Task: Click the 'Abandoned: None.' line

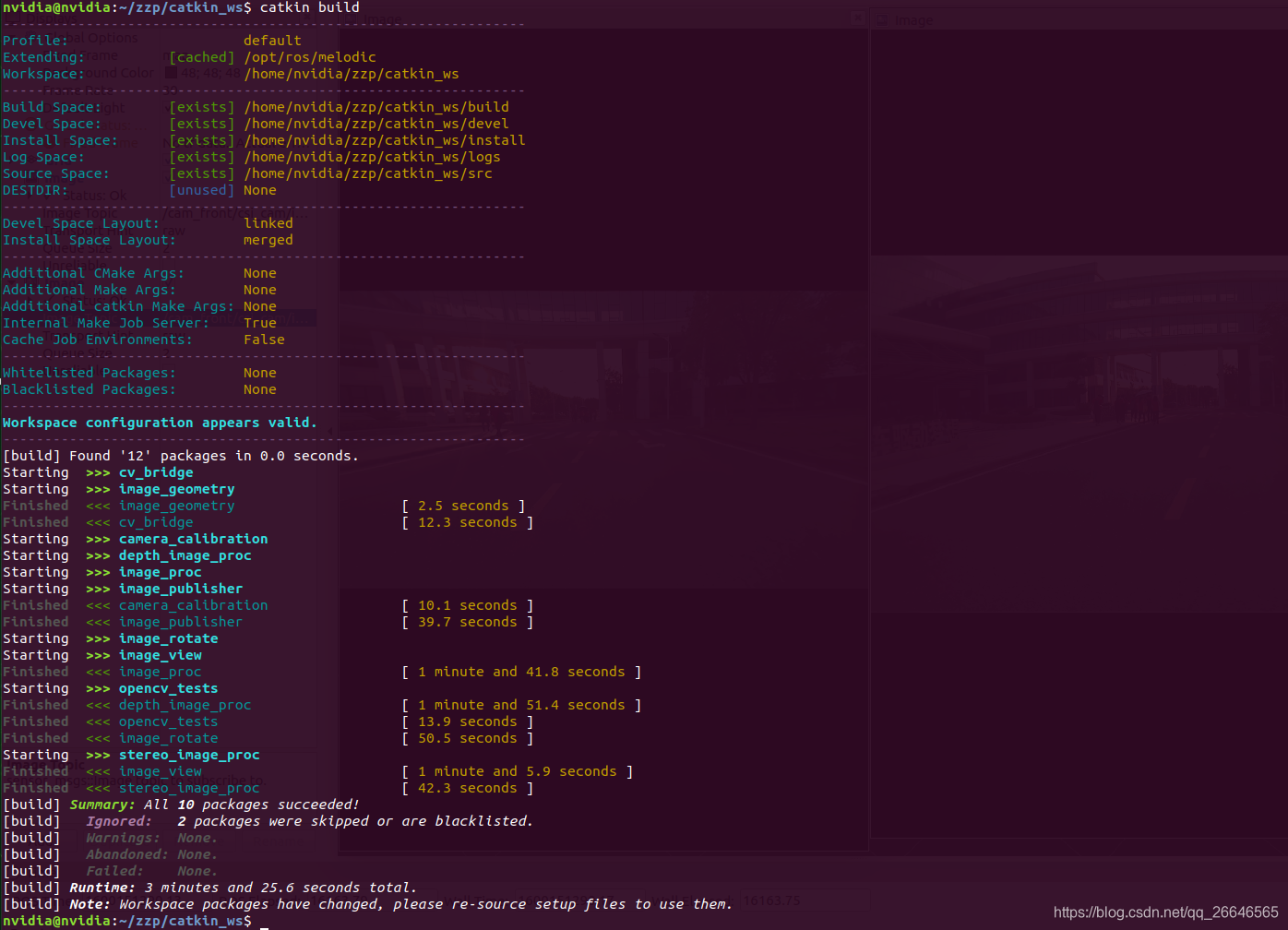Action: (111, 854)
